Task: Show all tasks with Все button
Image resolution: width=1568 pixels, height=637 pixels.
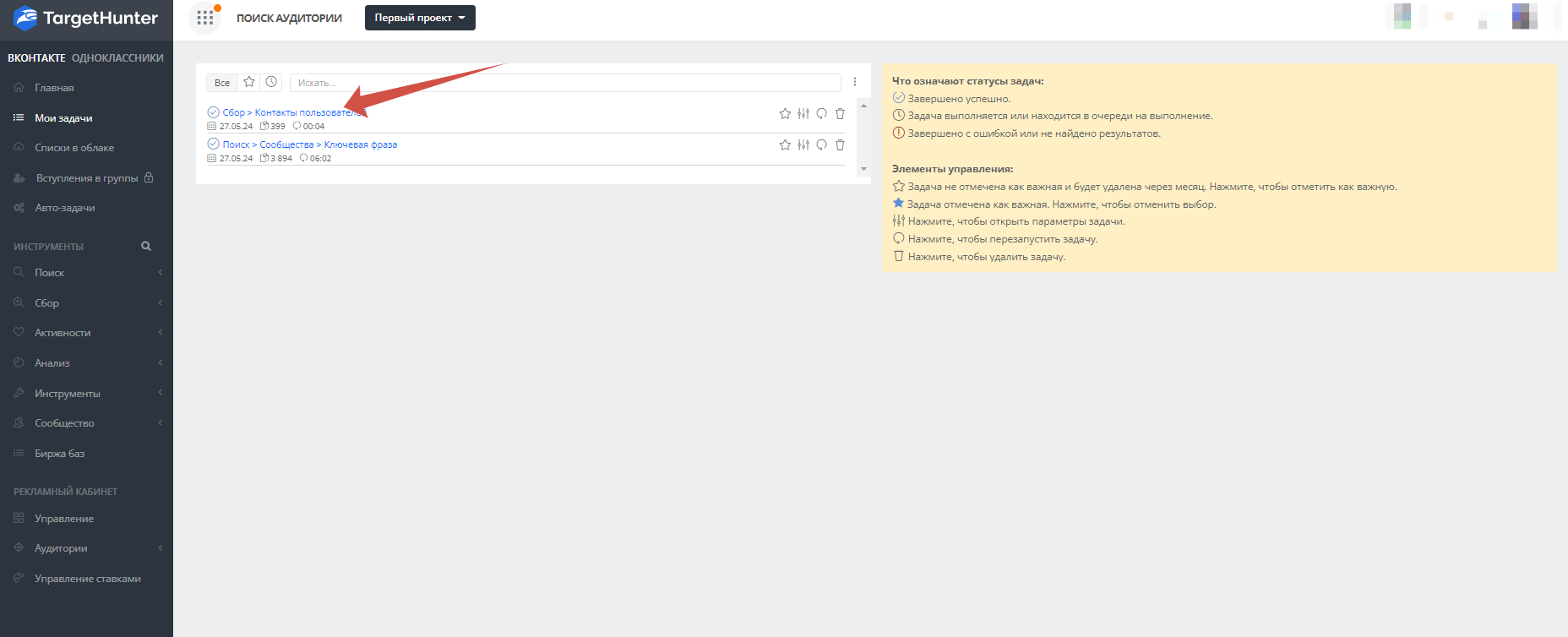Action: [221, 83]
